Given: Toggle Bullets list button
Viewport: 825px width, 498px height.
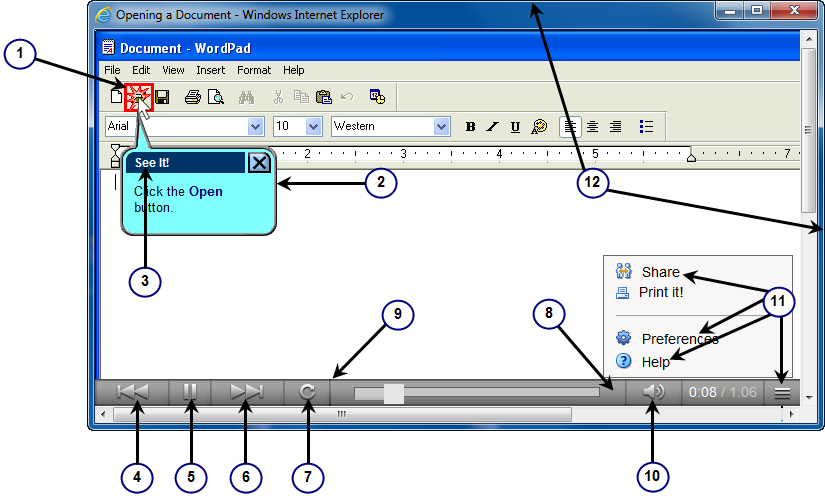Looking at the screenshot, I should 646,127.
